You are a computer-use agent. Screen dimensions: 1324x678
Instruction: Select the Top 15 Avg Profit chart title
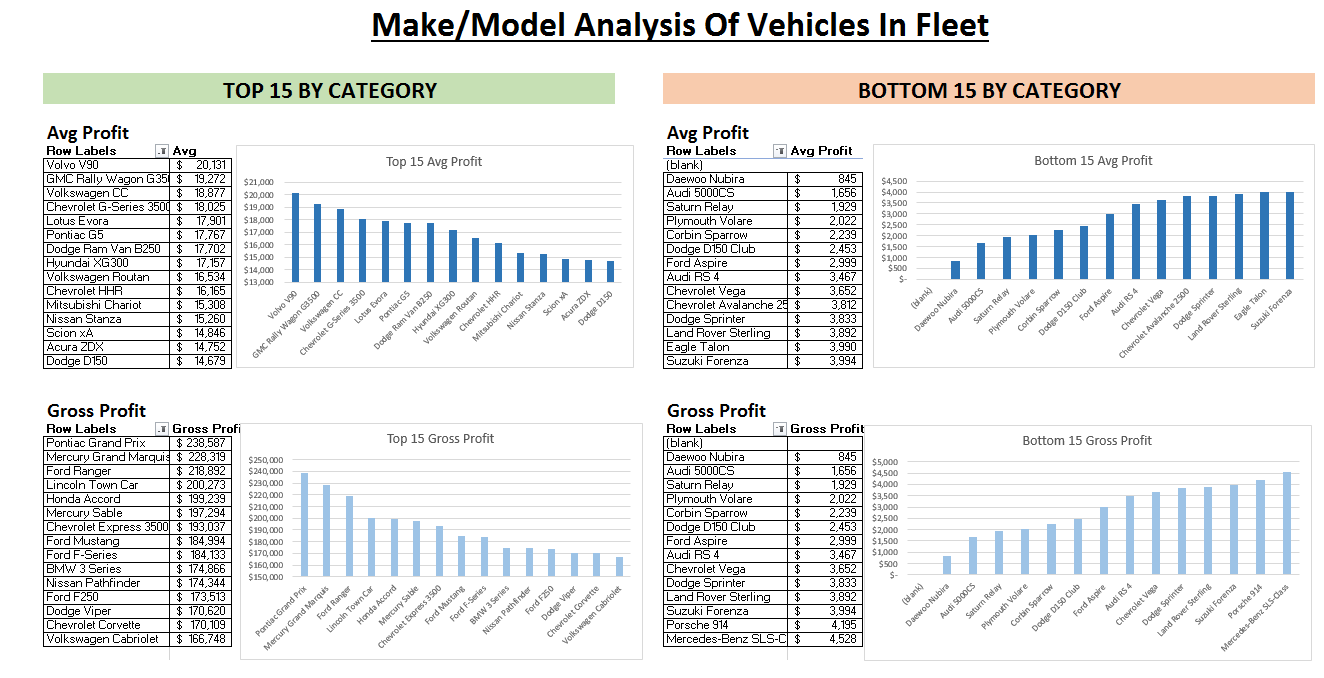pyautogui.click(x=434, y=161)
